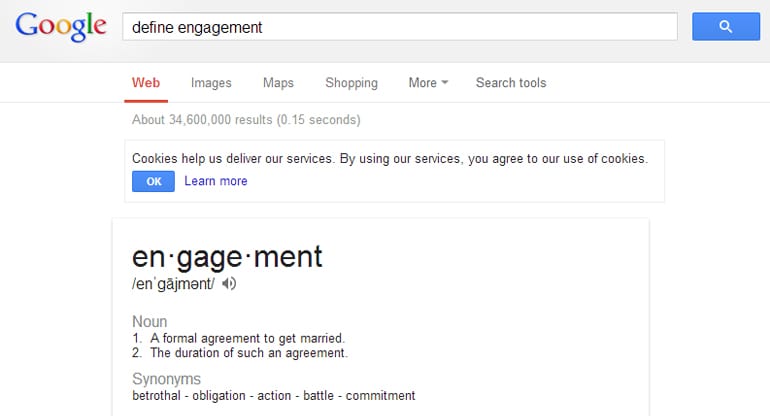Screen dimensions: 770x416
Task: Accept cookies with the OK button
Action: [x=153, y=181]
